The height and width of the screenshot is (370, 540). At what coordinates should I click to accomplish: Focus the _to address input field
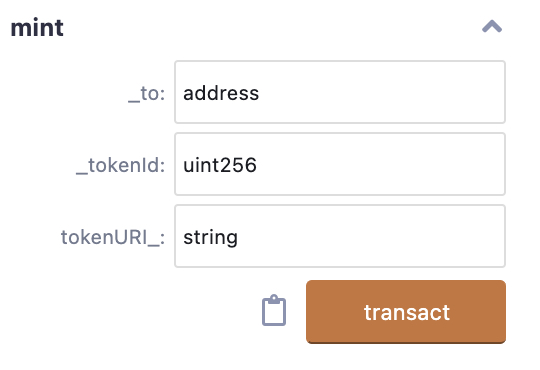tap(340, 92)
